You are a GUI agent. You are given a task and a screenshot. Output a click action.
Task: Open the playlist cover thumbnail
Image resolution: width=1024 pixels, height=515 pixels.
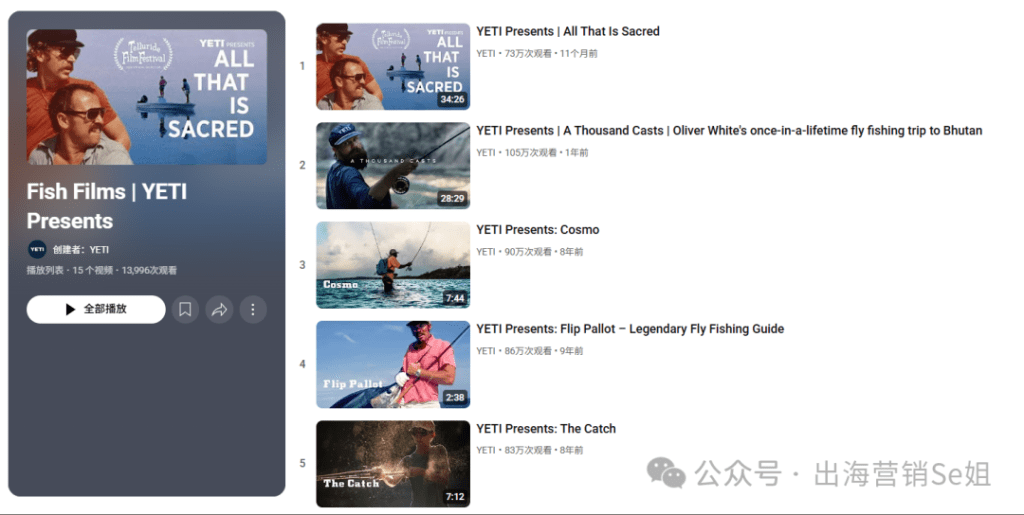(147, 97)
